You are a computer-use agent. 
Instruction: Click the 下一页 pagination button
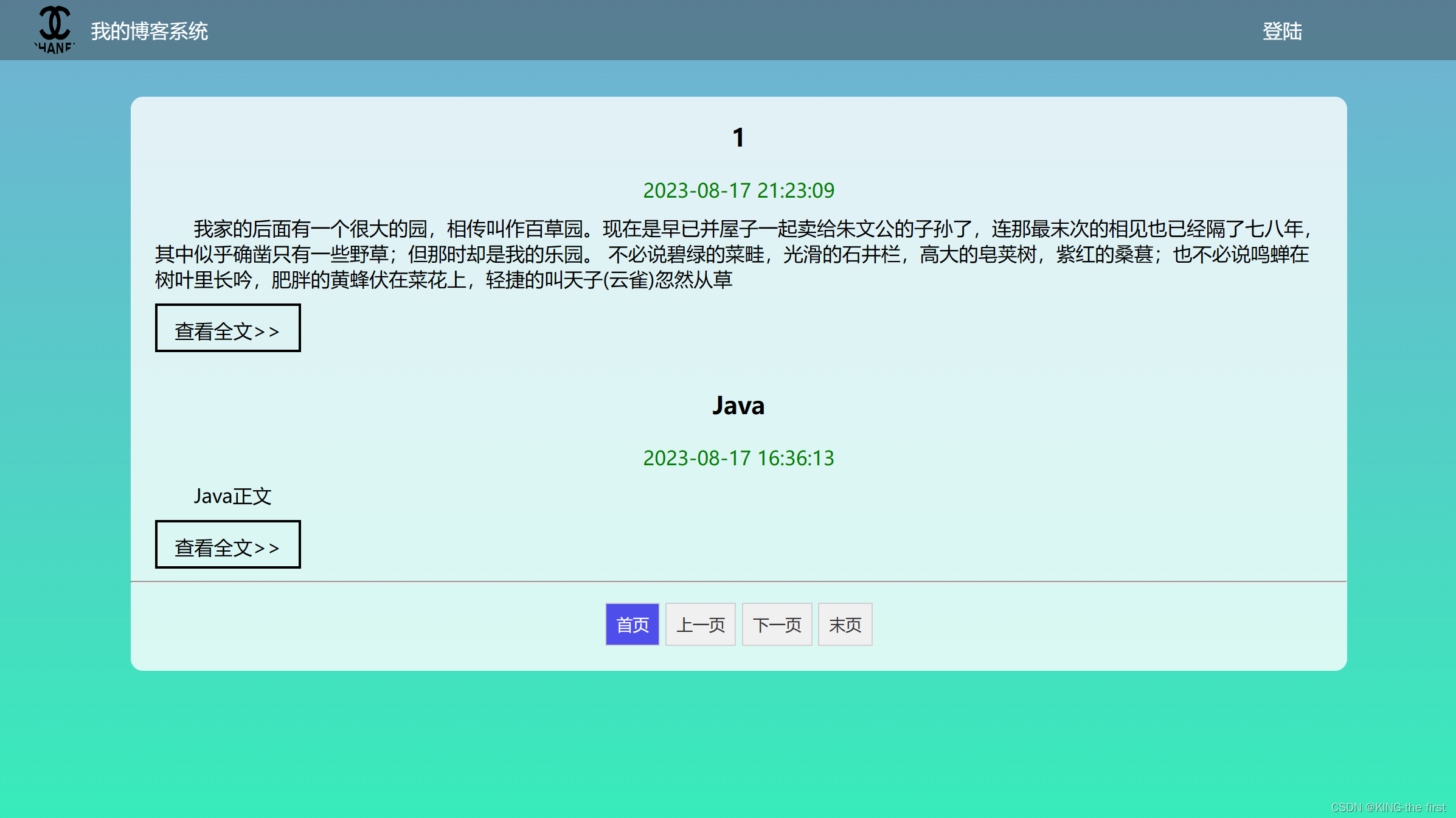777,624
